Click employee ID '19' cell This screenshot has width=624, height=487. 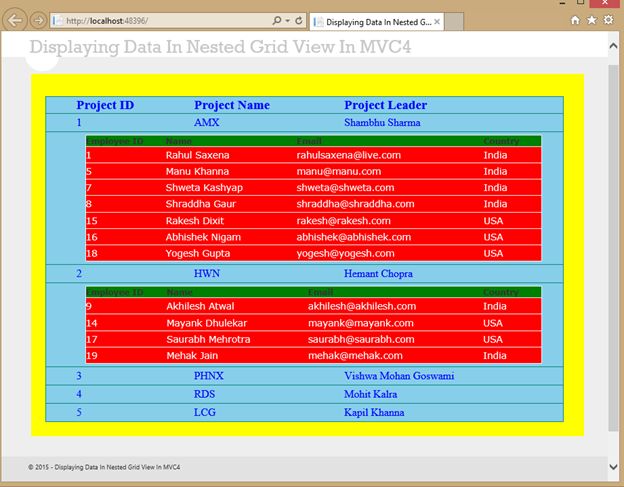(92, 356)
